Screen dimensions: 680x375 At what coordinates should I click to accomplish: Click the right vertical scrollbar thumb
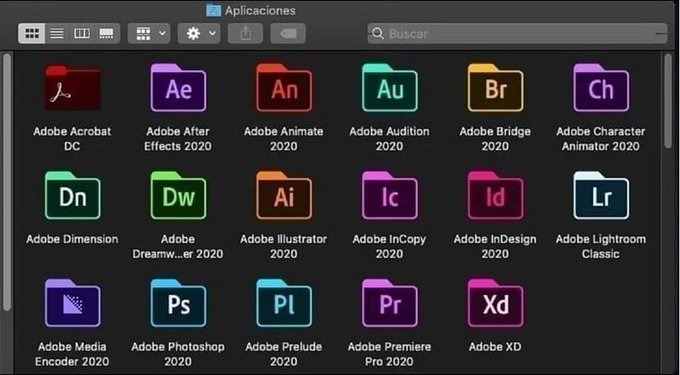pyautogui.click(x=668, y=102)
